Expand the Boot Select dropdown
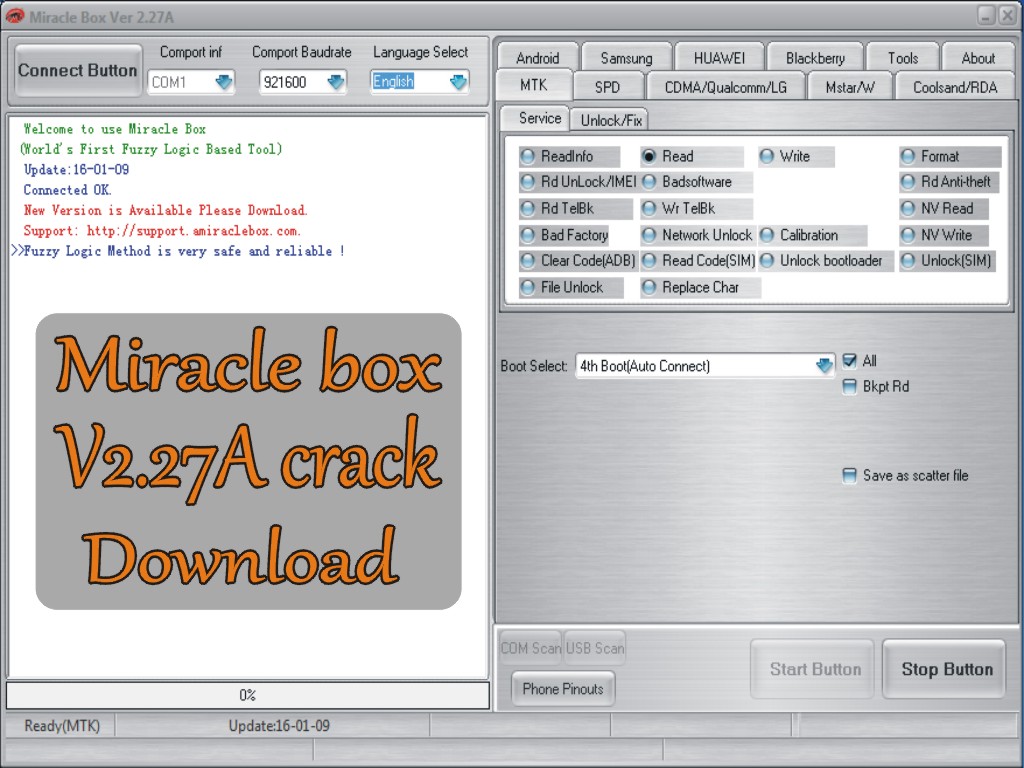Screen dimensions: 1024x768 [823, 366]
